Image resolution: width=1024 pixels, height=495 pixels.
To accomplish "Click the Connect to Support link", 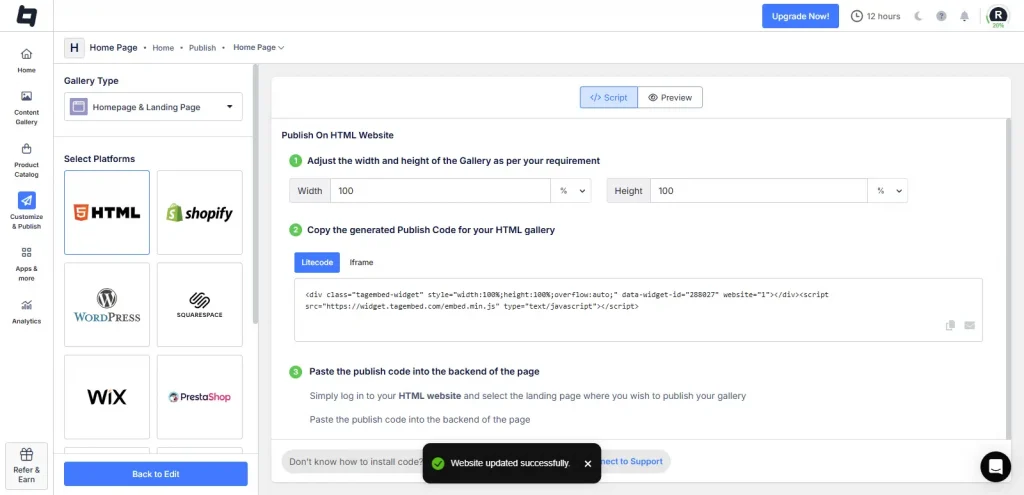I will pyautogui.click(x=630, y=461).
